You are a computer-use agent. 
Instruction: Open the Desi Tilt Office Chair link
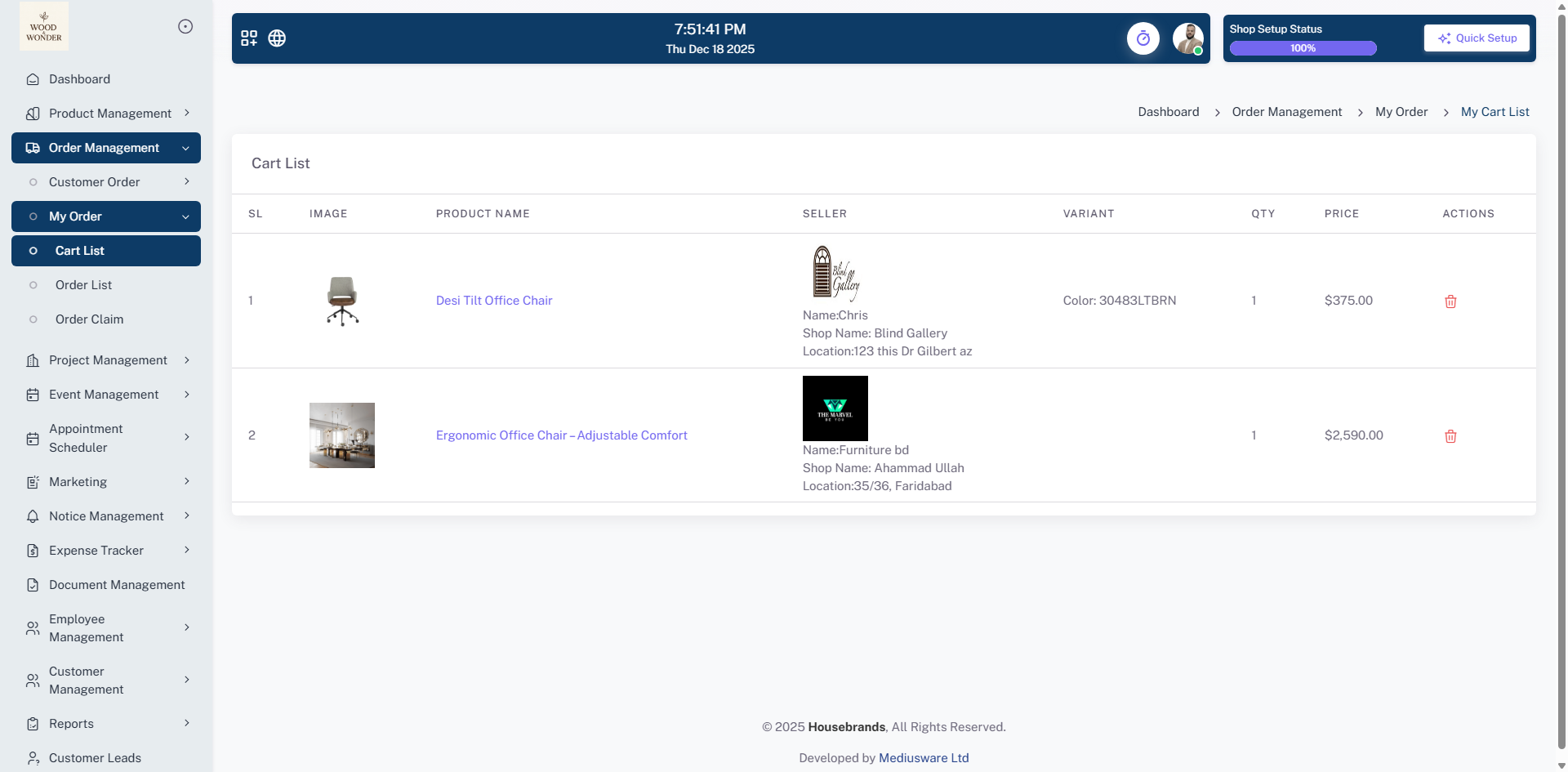494,301
